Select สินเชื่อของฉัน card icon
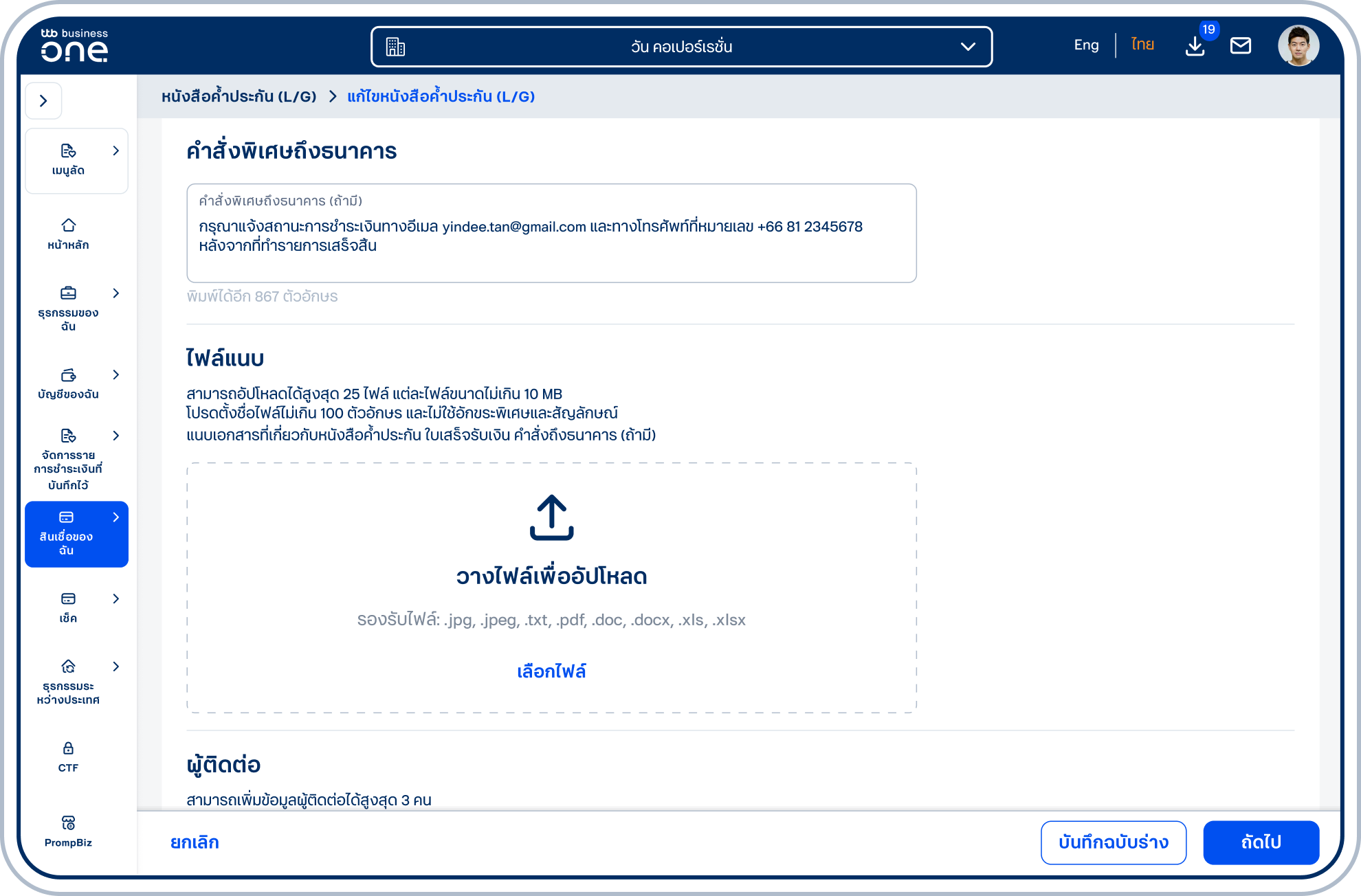Image resolution: width=1361 pixels, height=896 pixels. click(66, 517)
